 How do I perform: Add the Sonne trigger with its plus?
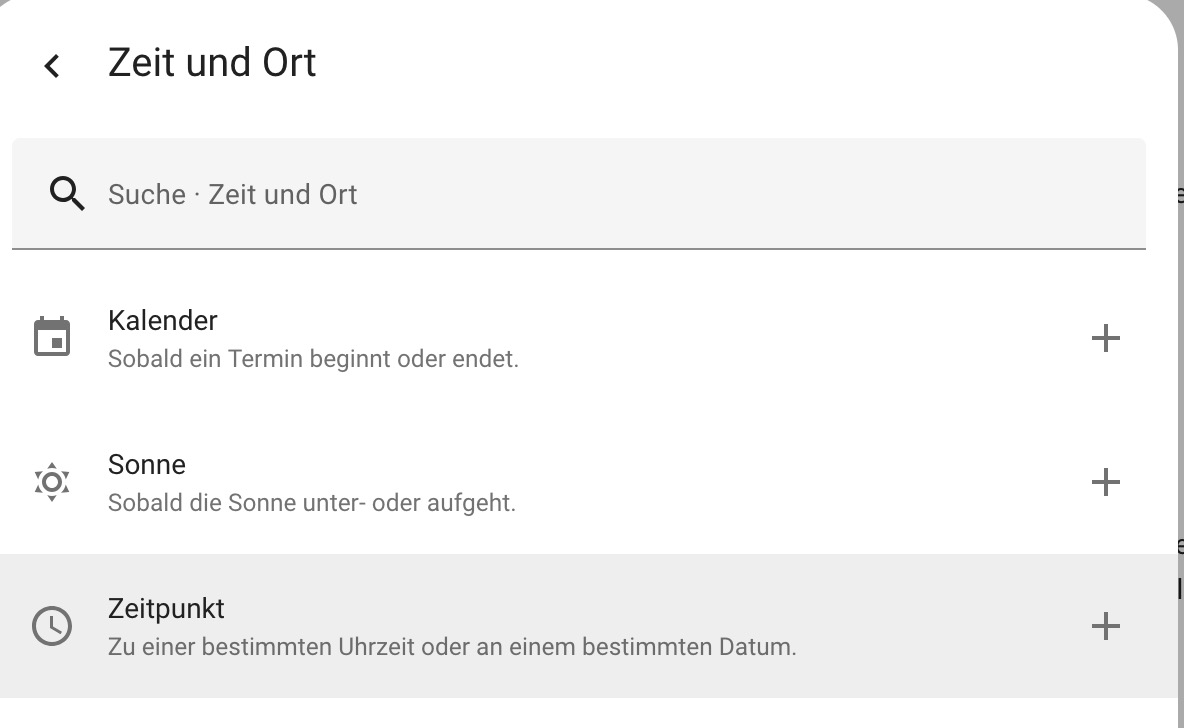click(1105, 482)
